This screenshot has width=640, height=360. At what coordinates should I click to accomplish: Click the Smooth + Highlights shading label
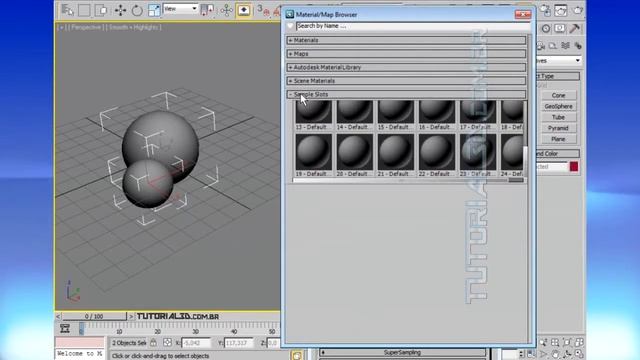point(134,27)
